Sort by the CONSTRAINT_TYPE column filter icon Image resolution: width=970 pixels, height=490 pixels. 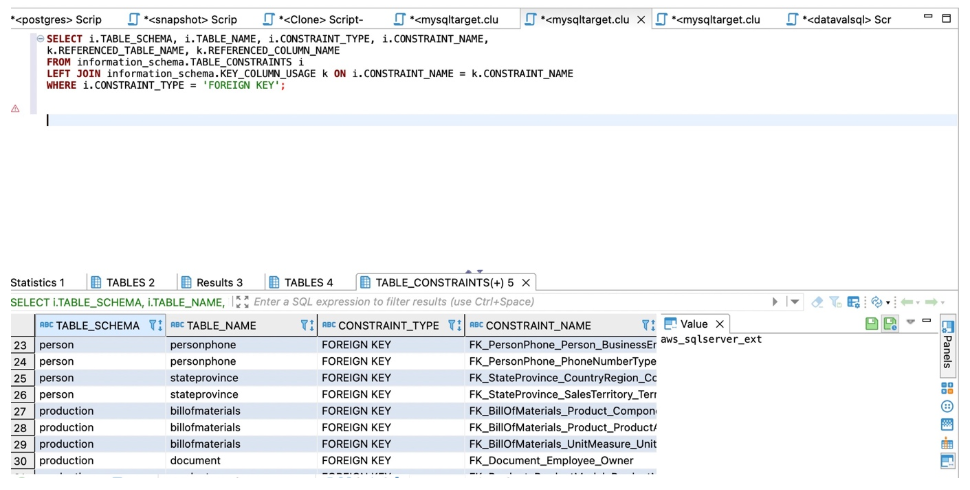click(455, 325)
